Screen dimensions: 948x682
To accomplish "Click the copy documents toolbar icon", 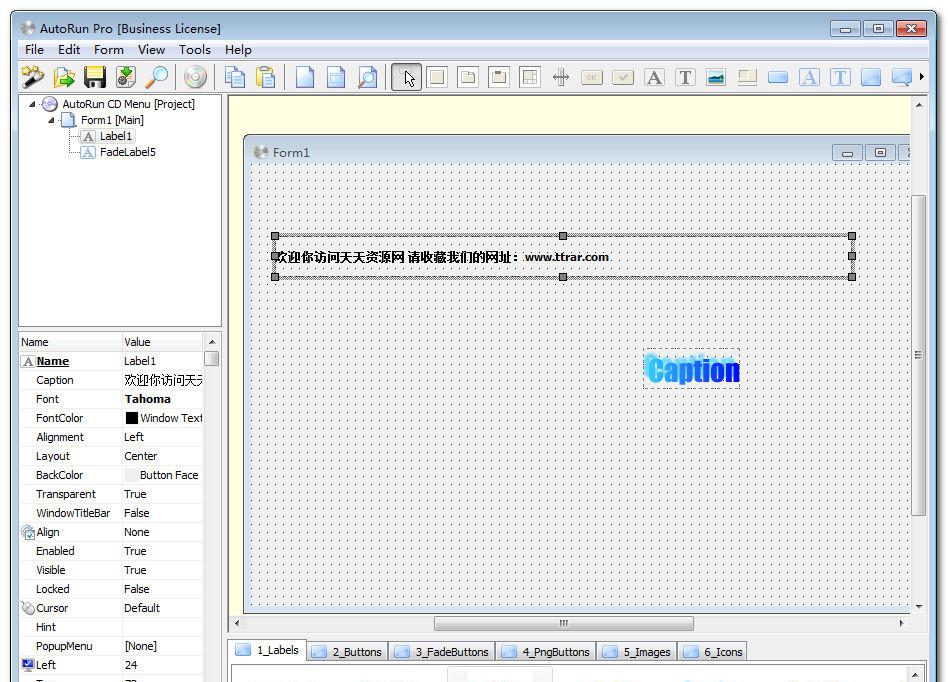I will point(235,77).
